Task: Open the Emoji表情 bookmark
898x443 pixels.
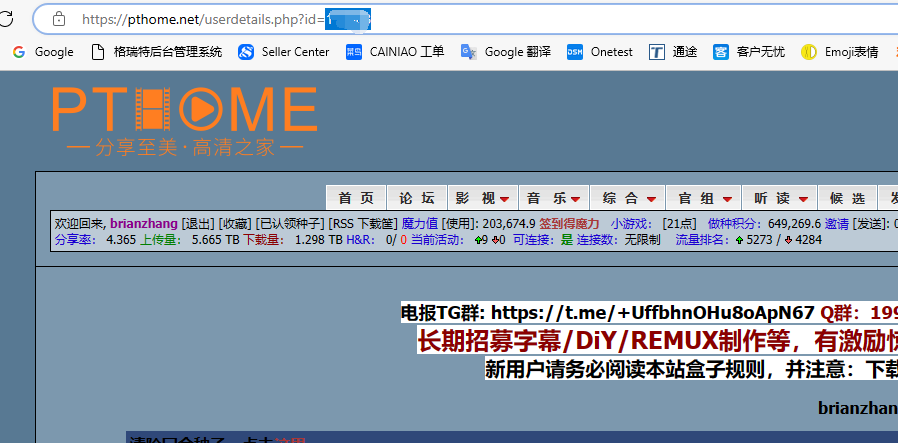Action: click(x=840, y=52)
